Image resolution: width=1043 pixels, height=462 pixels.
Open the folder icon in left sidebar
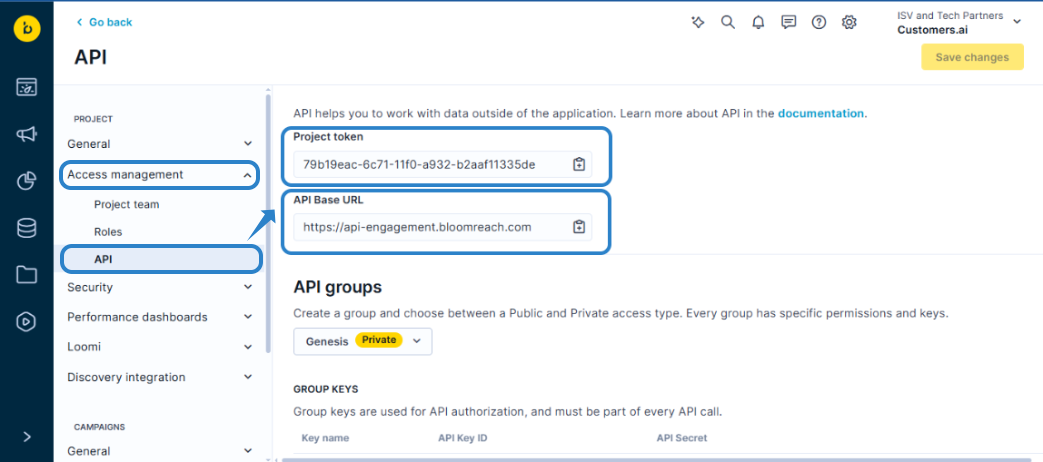click(x=27, y=275)
